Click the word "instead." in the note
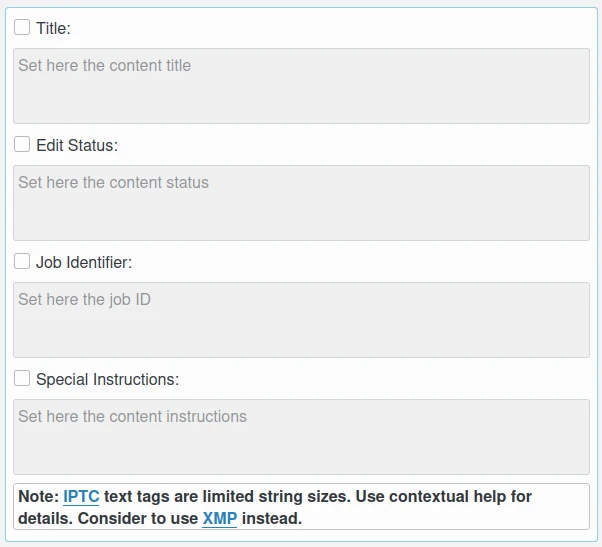602x547 pixels. pos(271,518)
